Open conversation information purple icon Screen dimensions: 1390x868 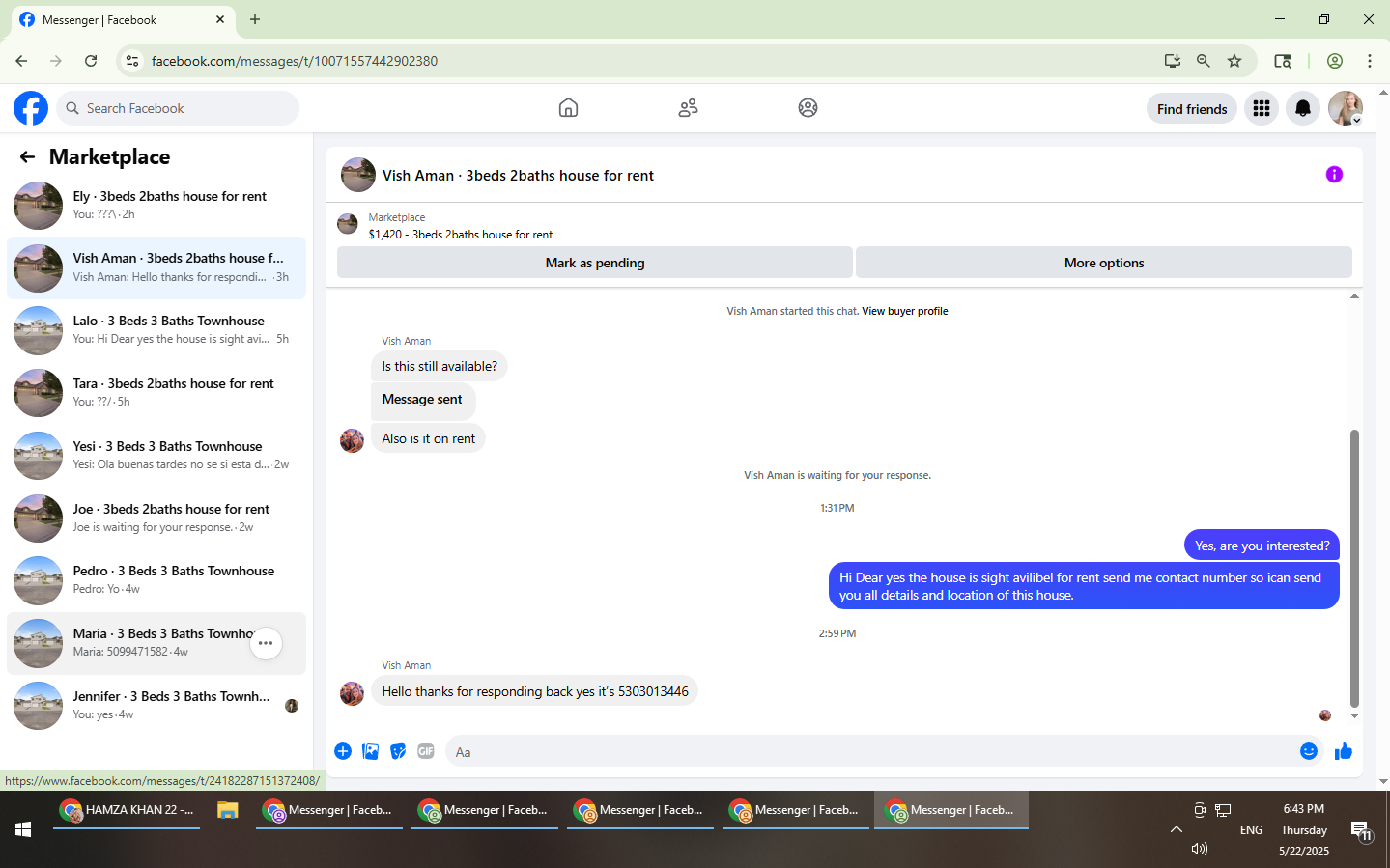[1334, 175]
